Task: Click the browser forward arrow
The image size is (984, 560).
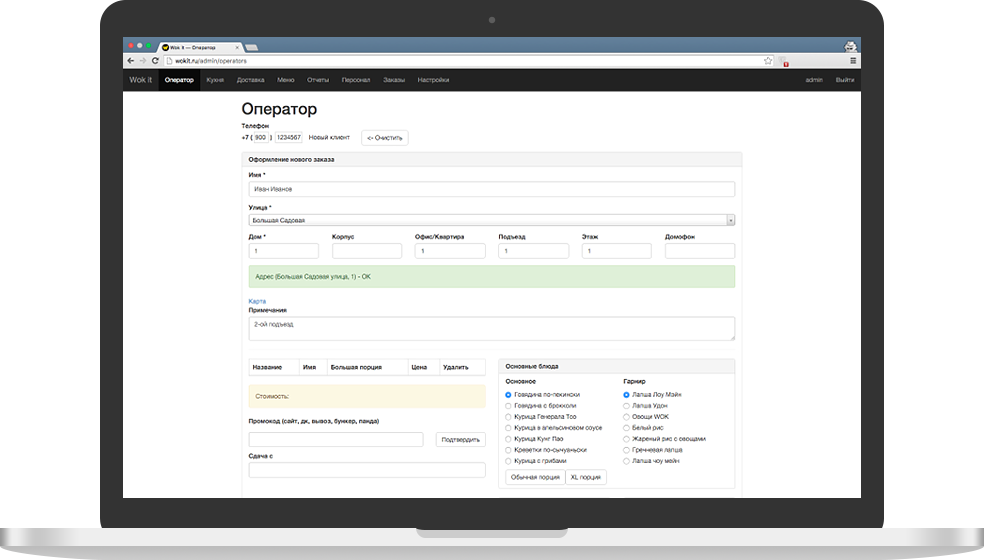Action: pyautogui.click(x=143, y=61)
